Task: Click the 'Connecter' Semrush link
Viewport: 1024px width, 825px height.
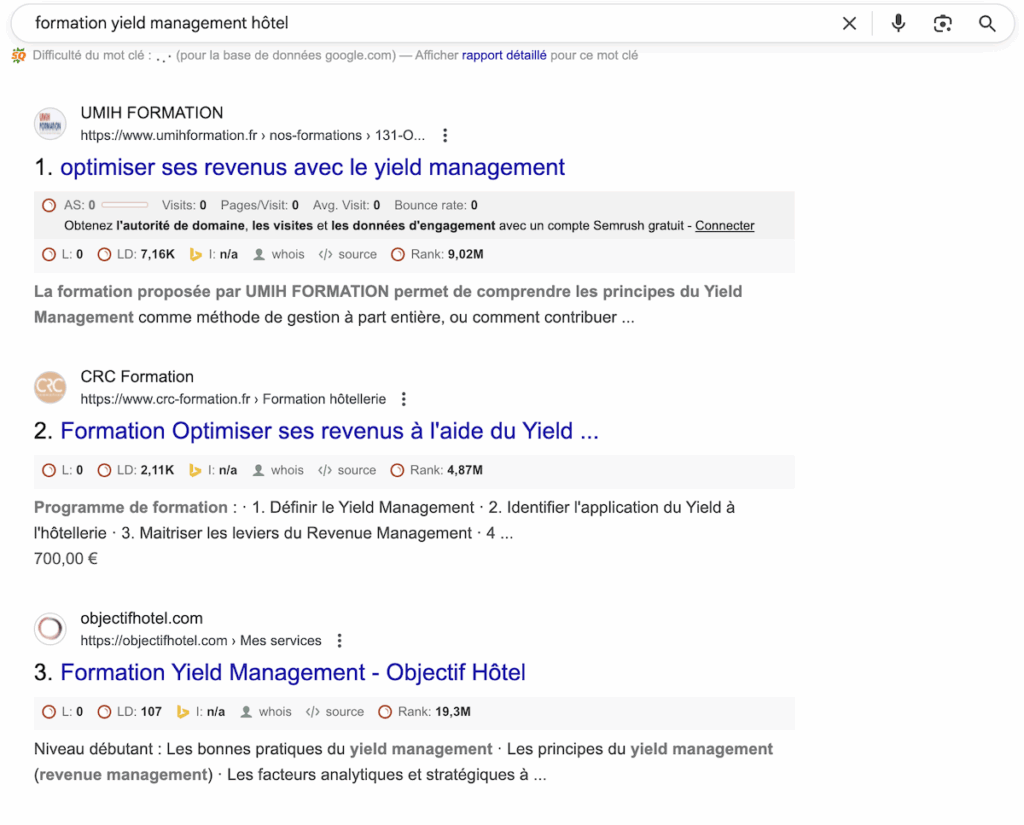Action: tap(724, 226)
